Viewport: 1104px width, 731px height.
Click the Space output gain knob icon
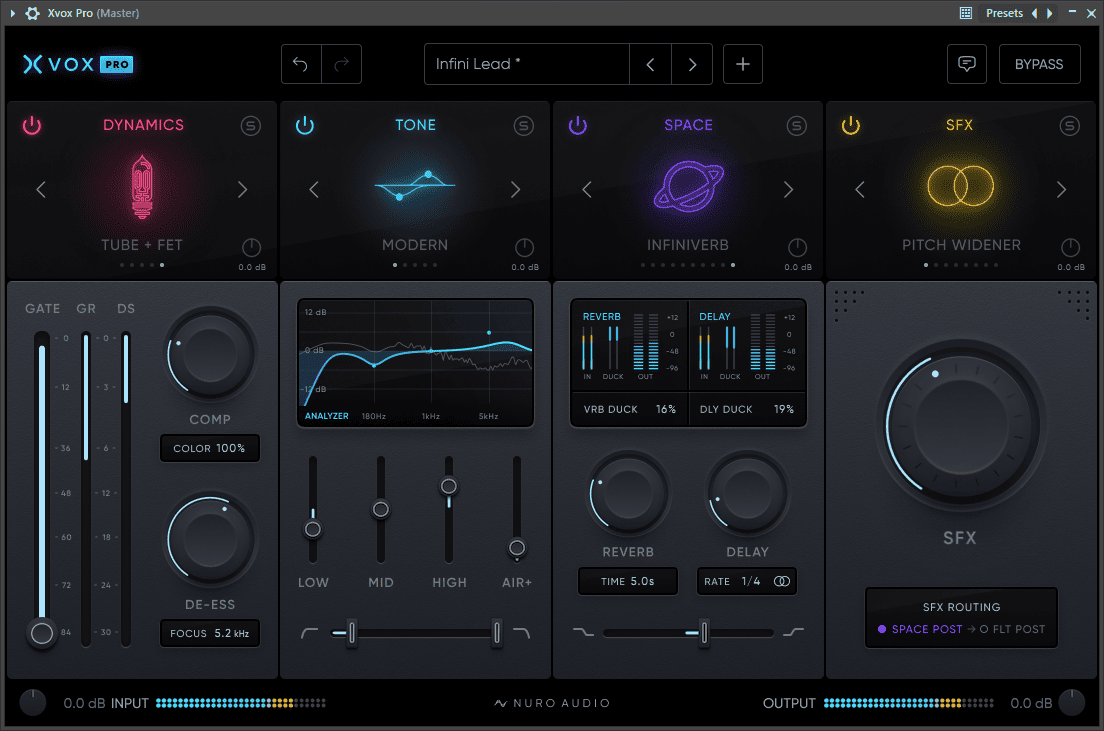click(797, 247)
